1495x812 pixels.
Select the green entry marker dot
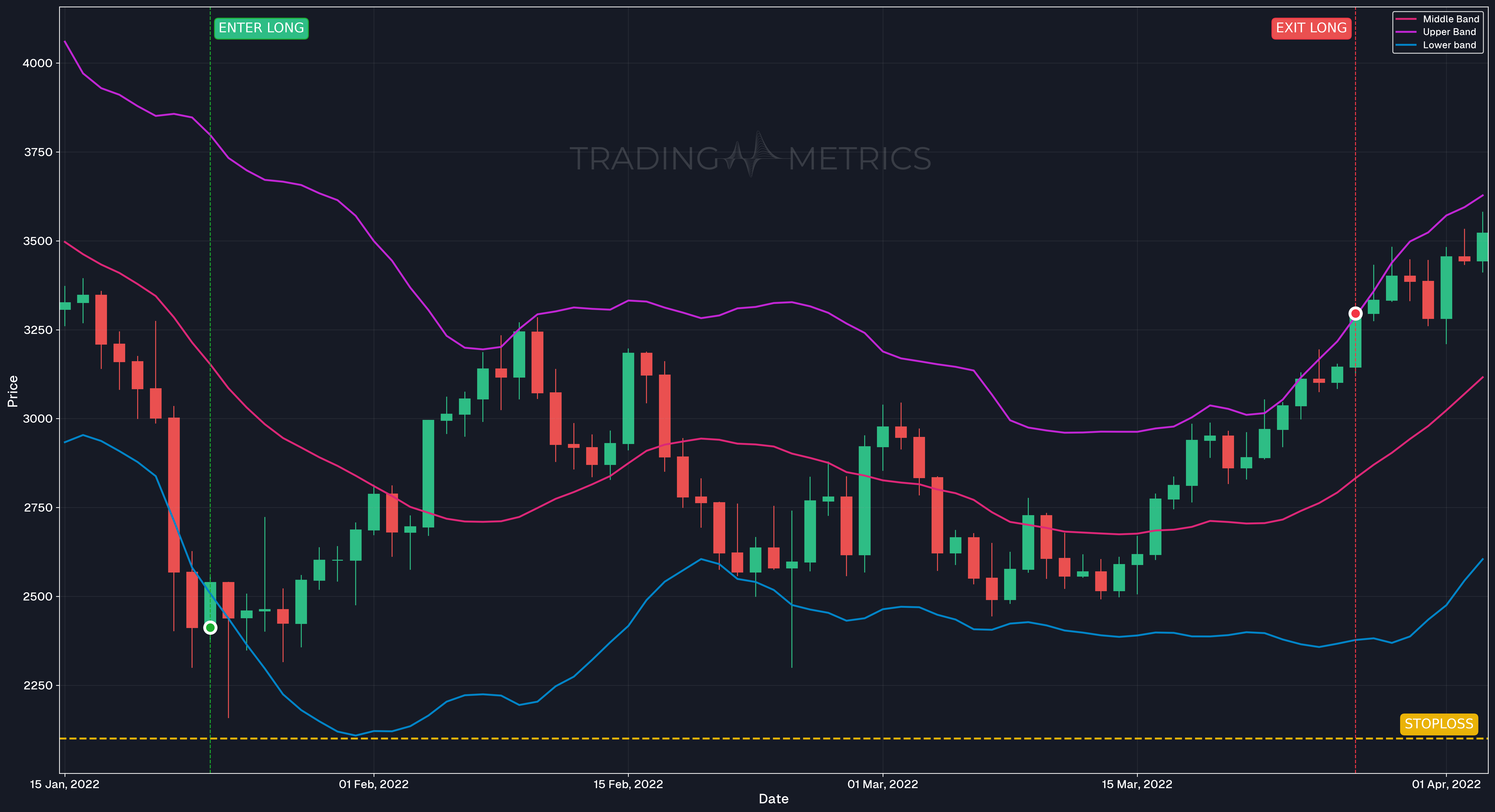pyautogui.click(x=210, y=628)
